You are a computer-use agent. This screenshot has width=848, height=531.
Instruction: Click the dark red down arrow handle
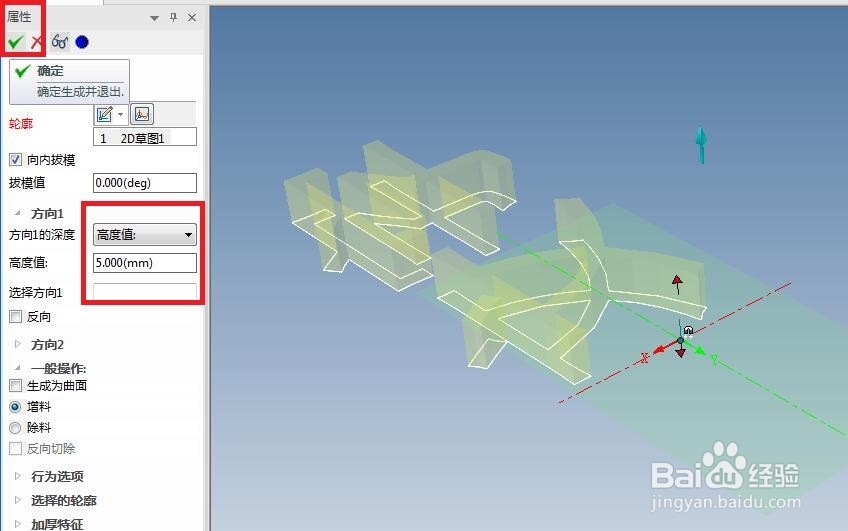coord(681,353)
